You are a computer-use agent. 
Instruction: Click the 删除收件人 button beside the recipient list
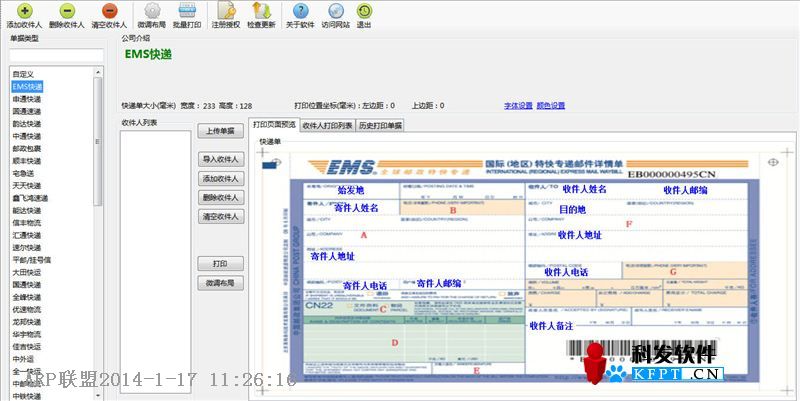220,197
